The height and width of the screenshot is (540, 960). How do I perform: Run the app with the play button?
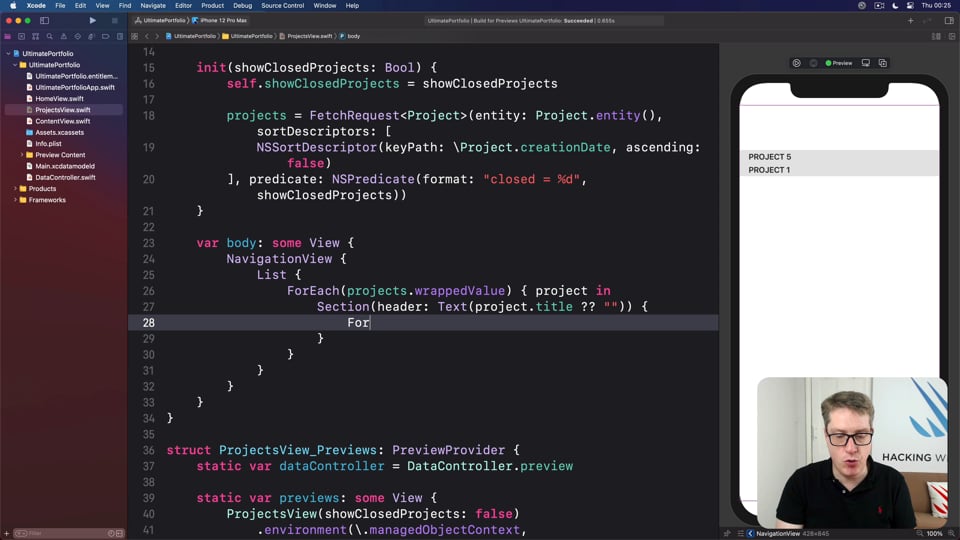(x=92, y=20)
